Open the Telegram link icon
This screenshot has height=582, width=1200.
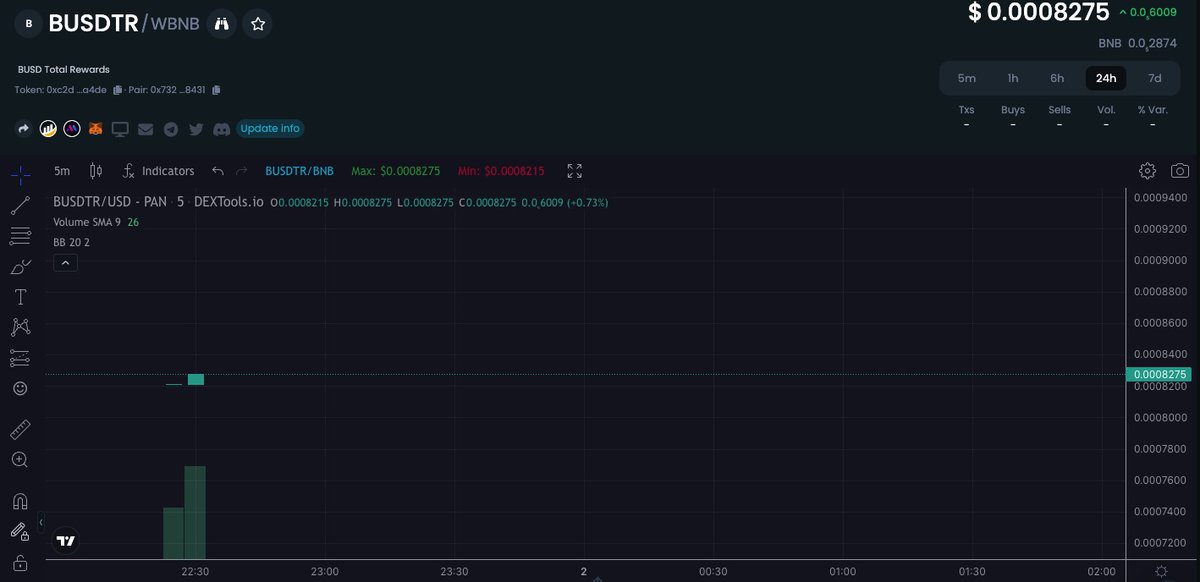tap(171, 129)
